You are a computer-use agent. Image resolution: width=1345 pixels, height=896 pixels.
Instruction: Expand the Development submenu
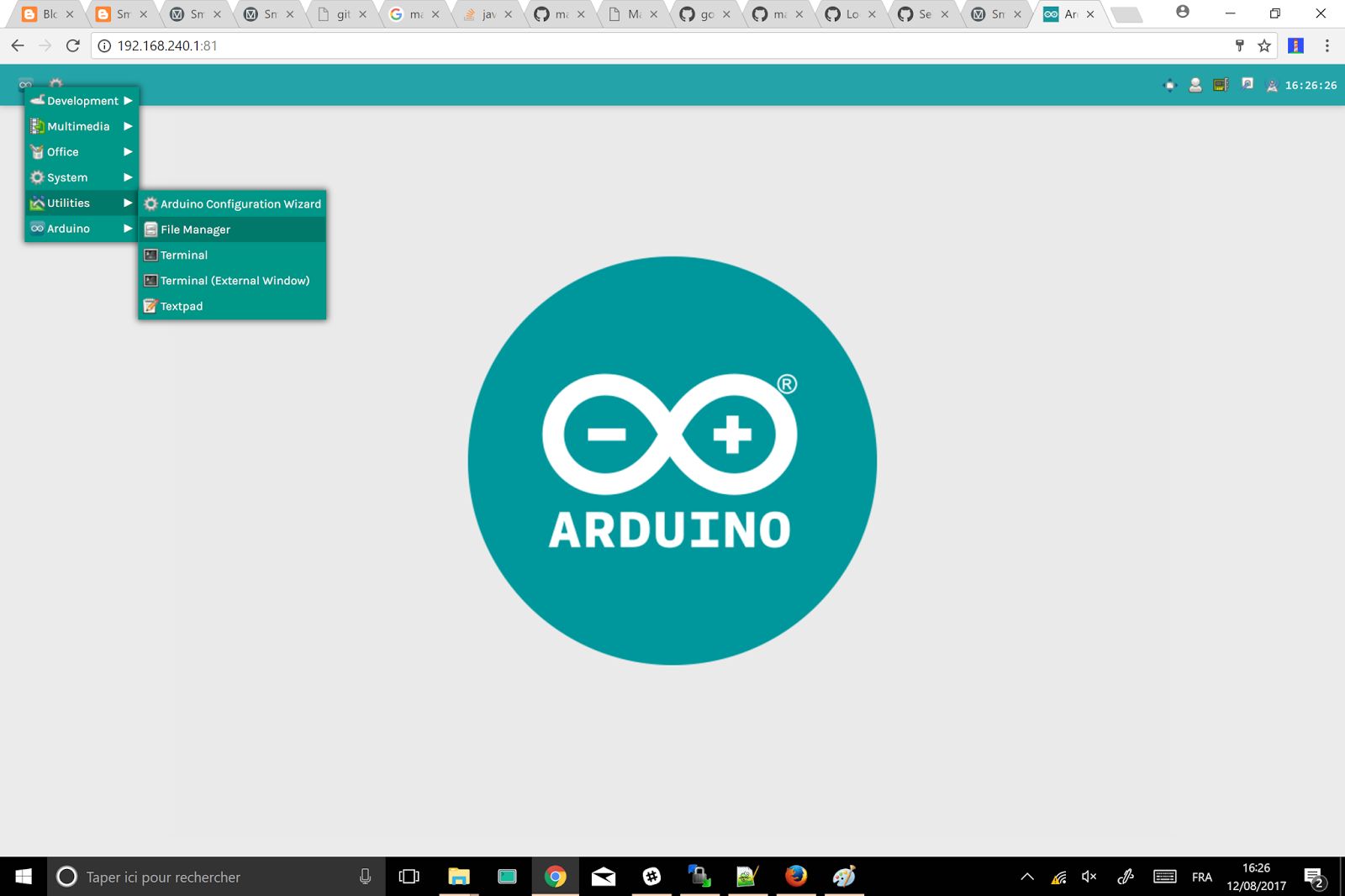point(82,101)
